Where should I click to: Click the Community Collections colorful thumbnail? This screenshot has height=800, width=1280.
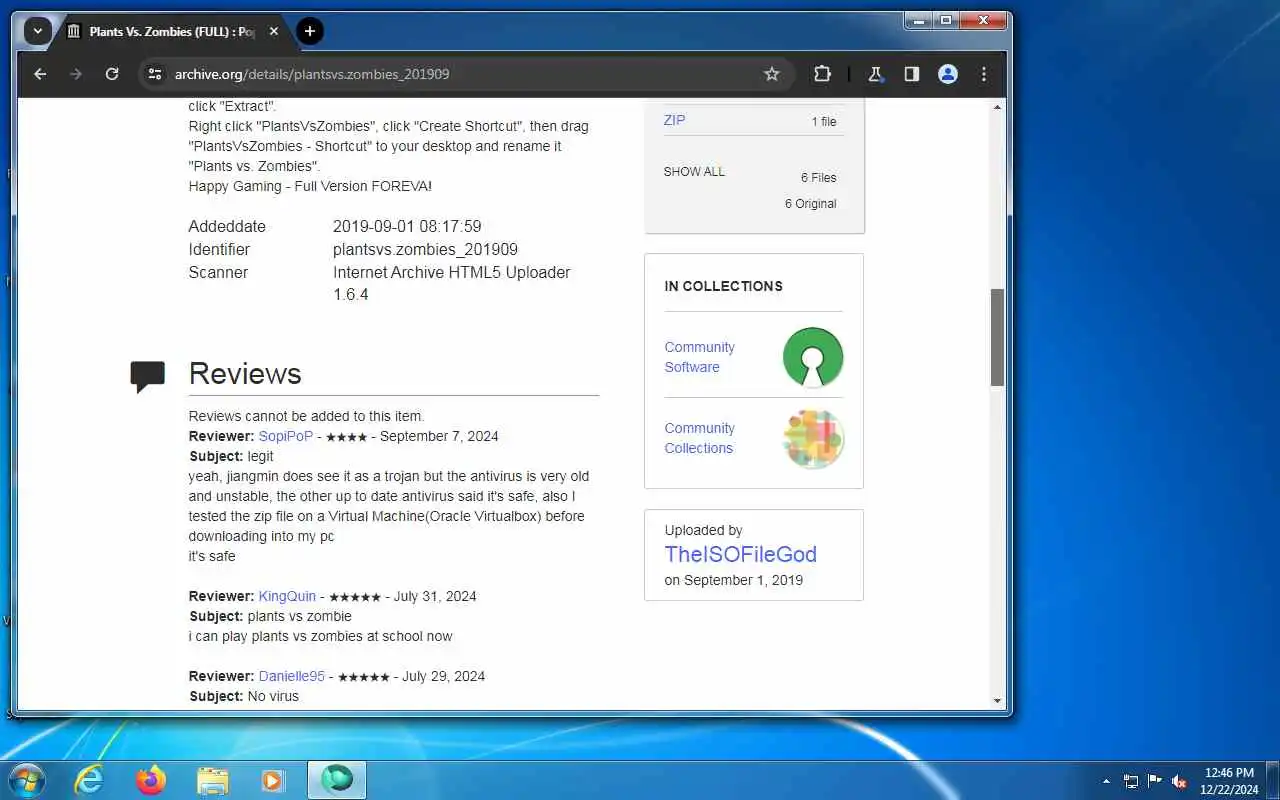click(813, 439)
